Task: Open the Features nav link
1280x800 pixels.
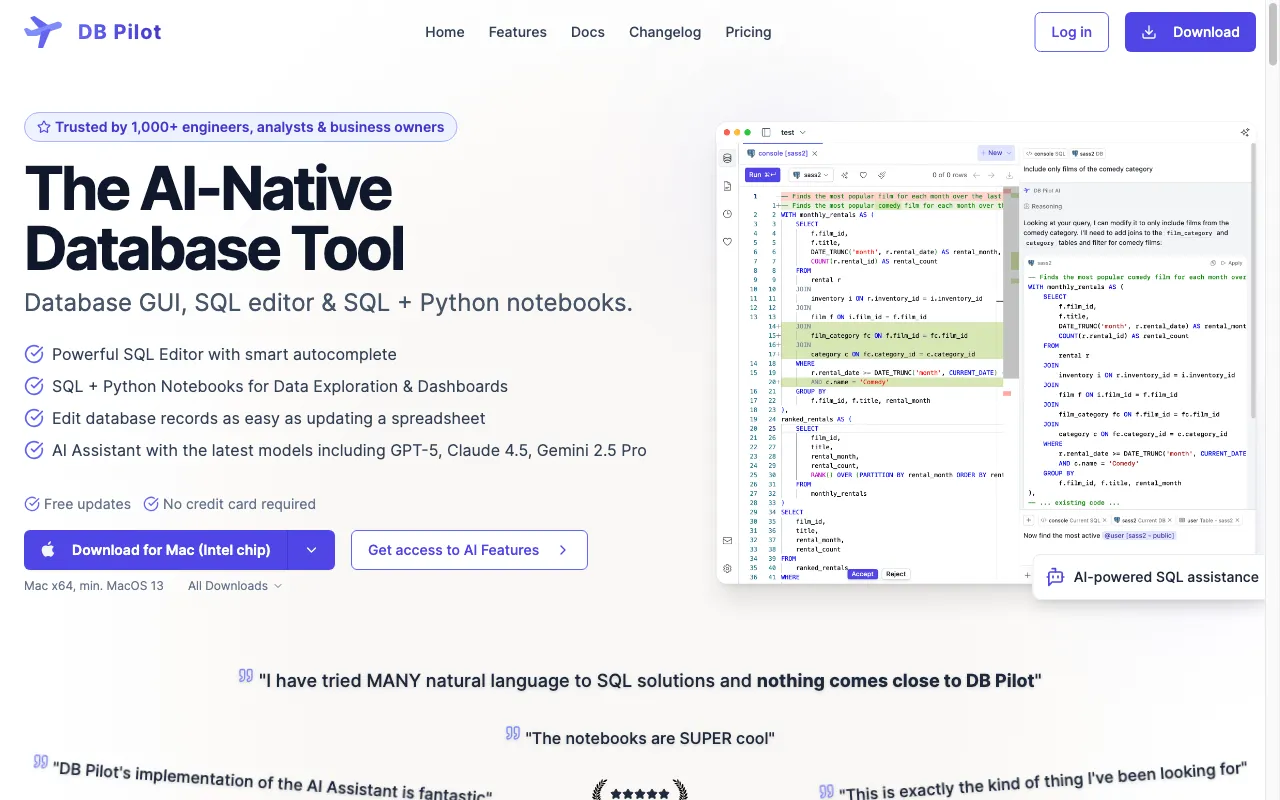Action: point(518,32)
